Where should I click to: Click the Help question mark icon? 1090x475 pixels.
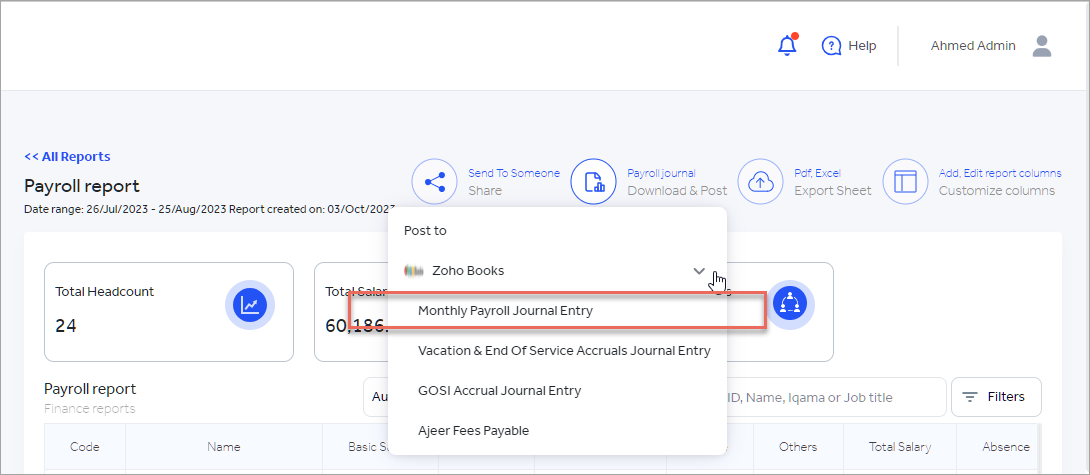831,46
